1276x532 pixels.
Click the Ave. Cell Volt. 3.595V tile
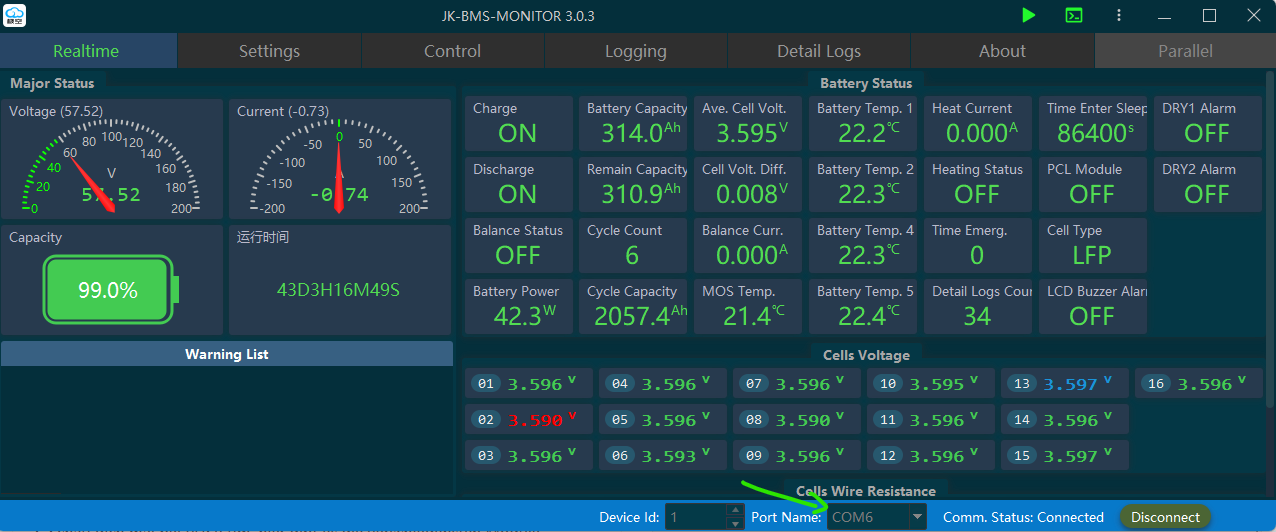point(749,123)
